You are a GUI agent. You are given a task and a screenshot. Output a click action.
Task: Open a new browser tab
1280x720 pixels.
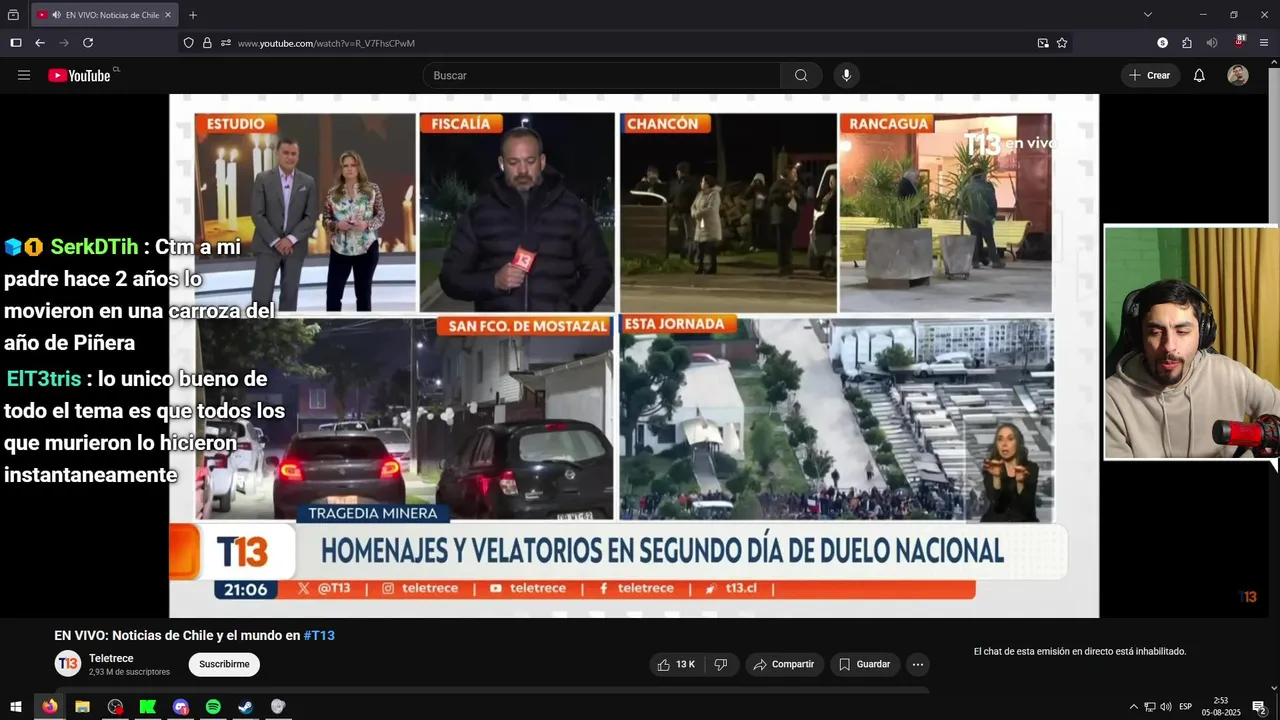click(x=193, y=15)
